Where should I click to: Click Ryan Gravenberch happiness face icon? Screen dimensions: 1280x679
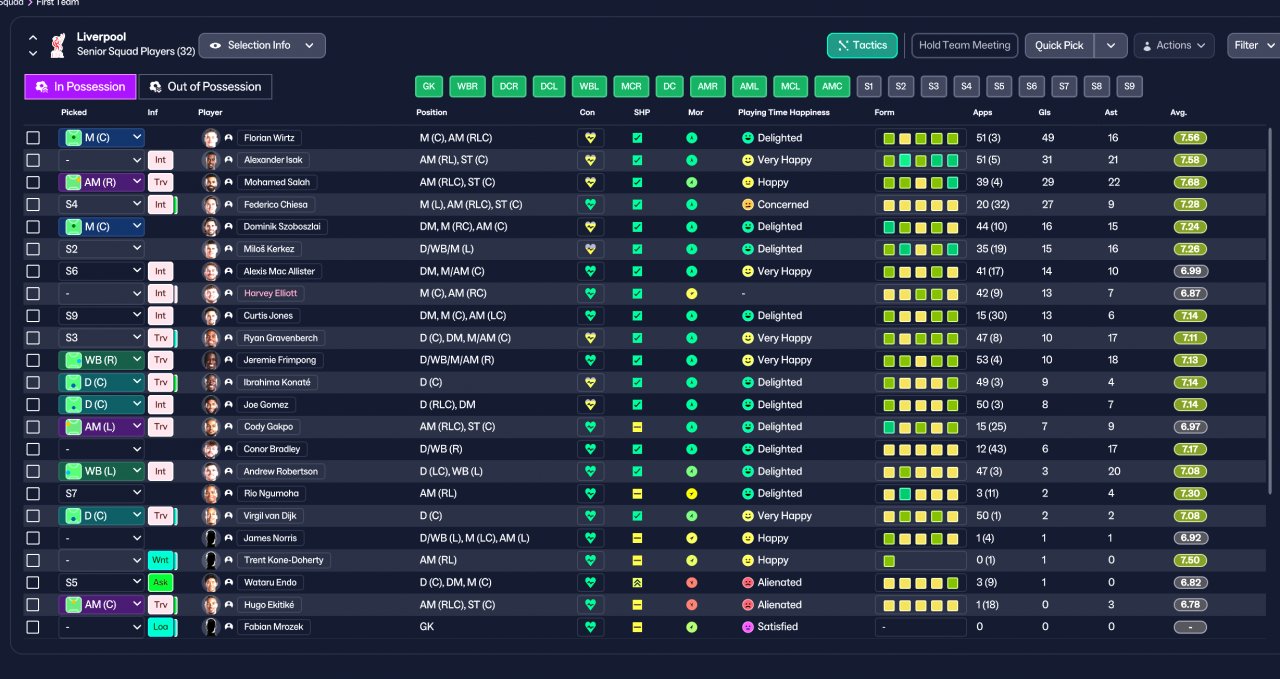pos(747,338)
